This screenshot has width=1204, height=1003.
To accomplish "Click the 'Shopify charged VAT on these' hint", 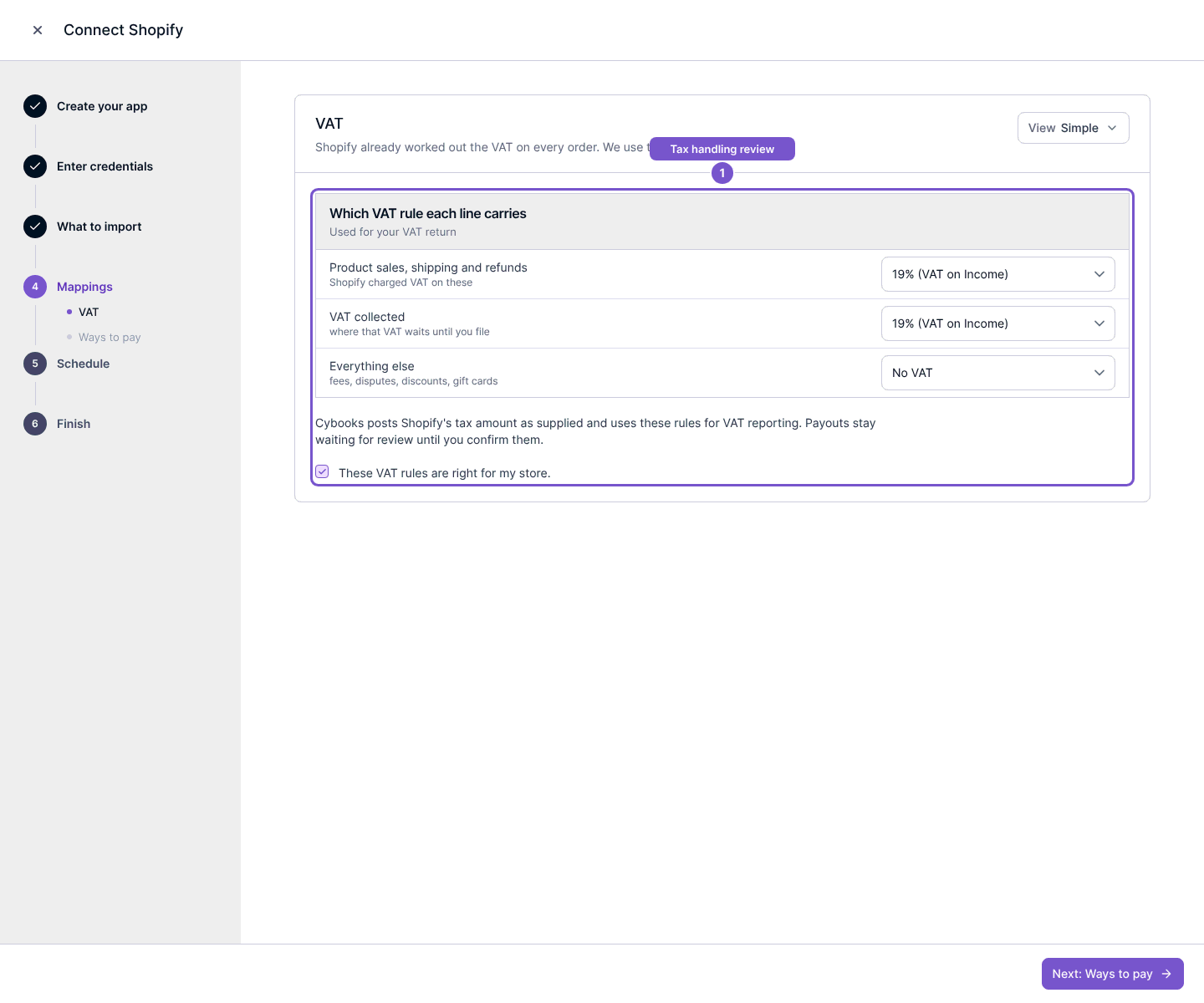I will click(x=400, y=283).
